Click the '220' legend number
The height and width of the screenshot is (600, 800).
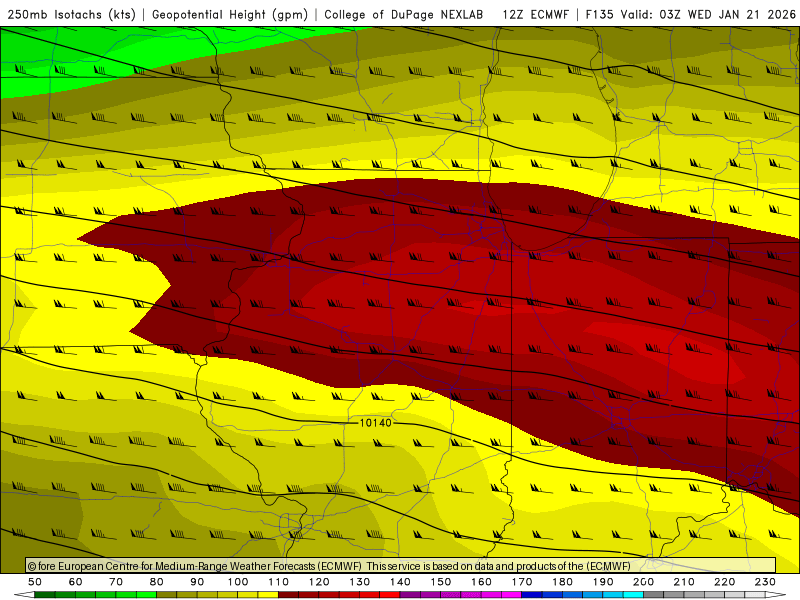pyautogui.click(x=724, y=582)
